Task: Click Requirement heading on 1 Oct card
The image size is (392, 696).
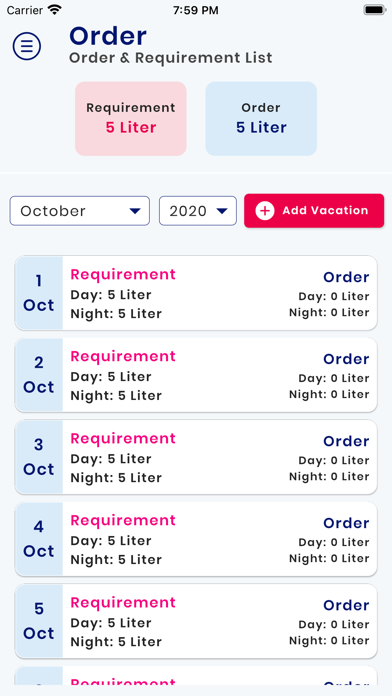Action: pyautogui.click(x=123, y=275)
